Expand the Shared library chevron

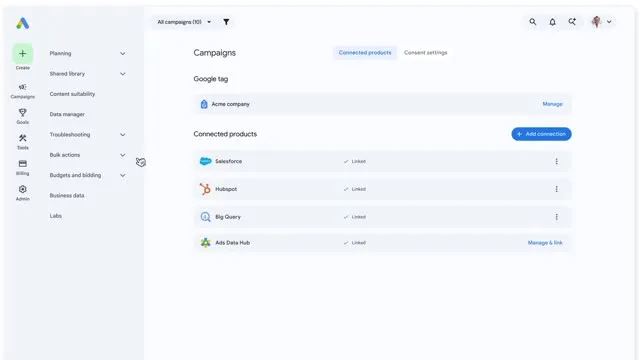[x=122, y=74]
